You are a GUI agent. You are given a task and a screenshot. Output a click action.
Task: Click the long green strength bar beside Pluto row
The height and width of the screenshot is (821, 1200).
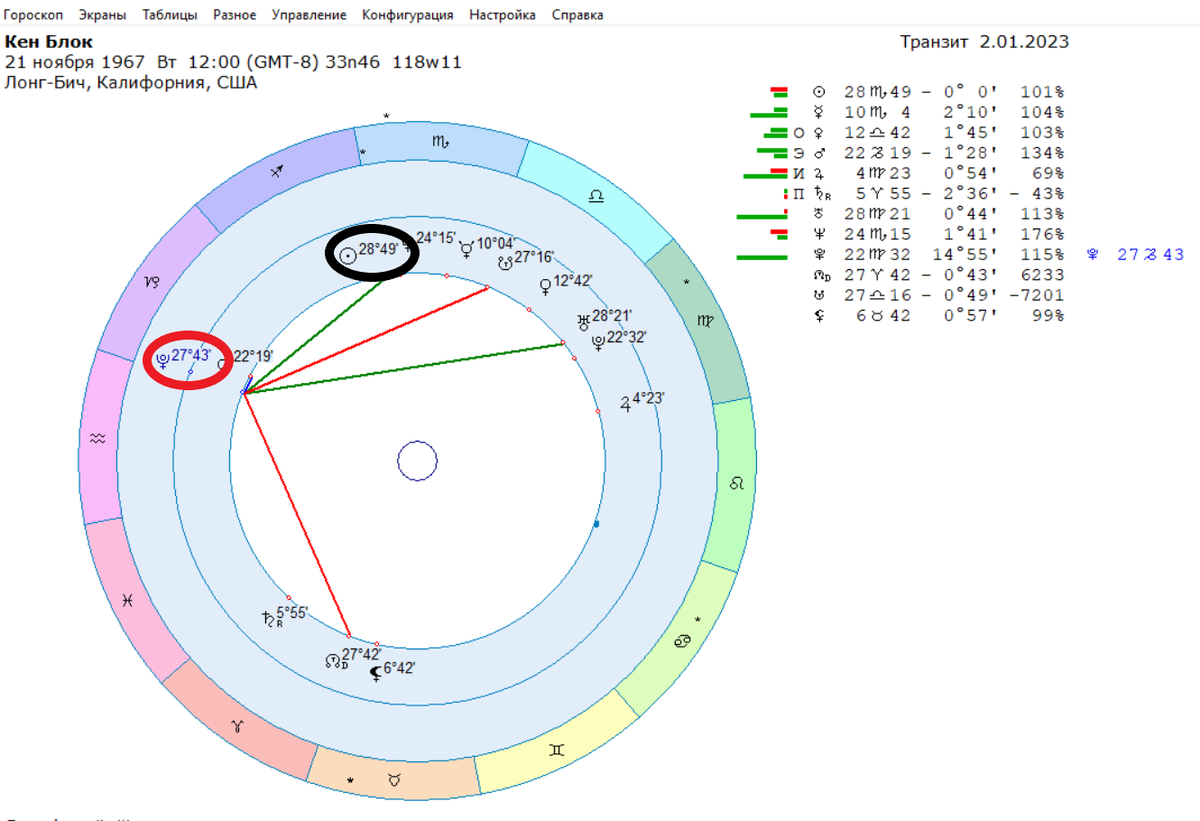(762, 257)
